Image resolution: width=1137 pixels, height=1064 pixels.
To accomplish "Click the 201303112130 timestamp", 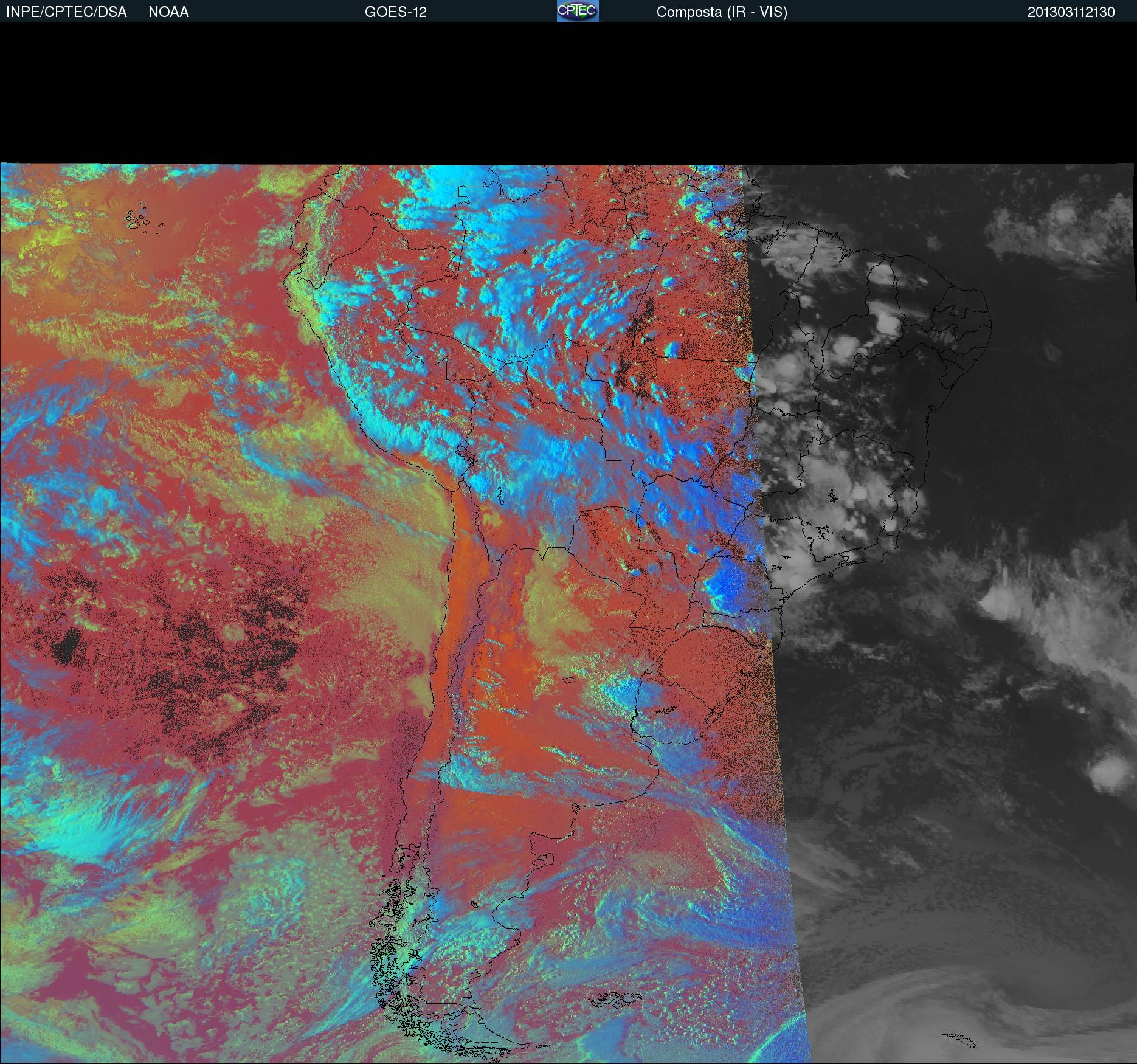I will [x=1071, y=12].
